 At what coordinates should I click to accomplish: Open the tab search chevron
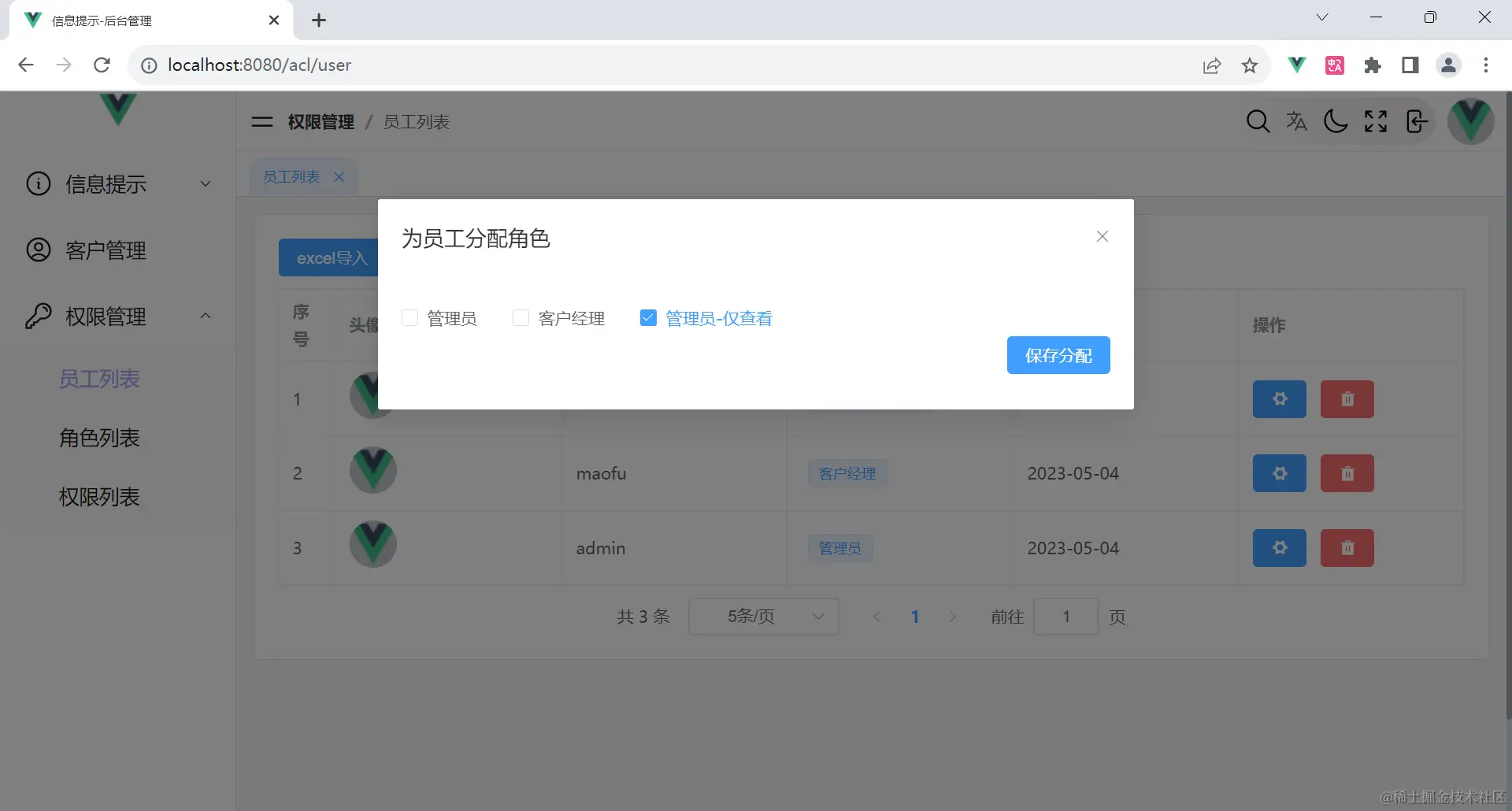coord(1322,17)
